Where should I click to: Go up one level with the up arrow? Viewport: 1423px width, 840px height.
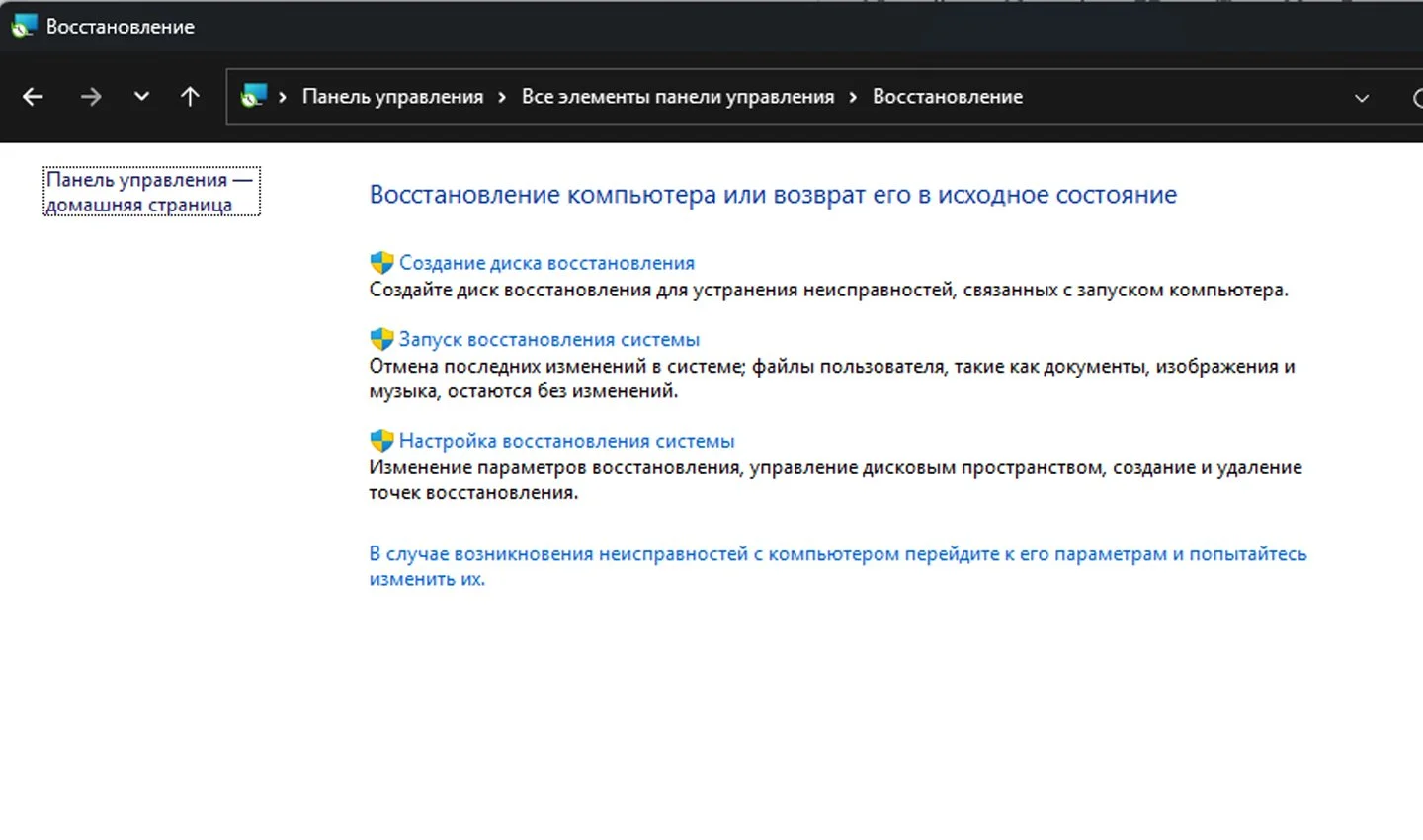[x=190, y=97]
